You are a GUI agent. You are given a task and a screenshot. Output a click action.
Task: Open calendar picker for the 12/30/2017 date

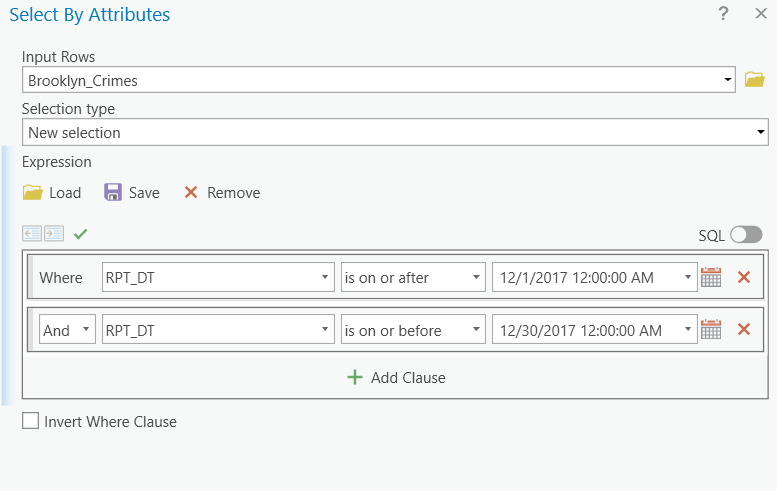point(711,329)
